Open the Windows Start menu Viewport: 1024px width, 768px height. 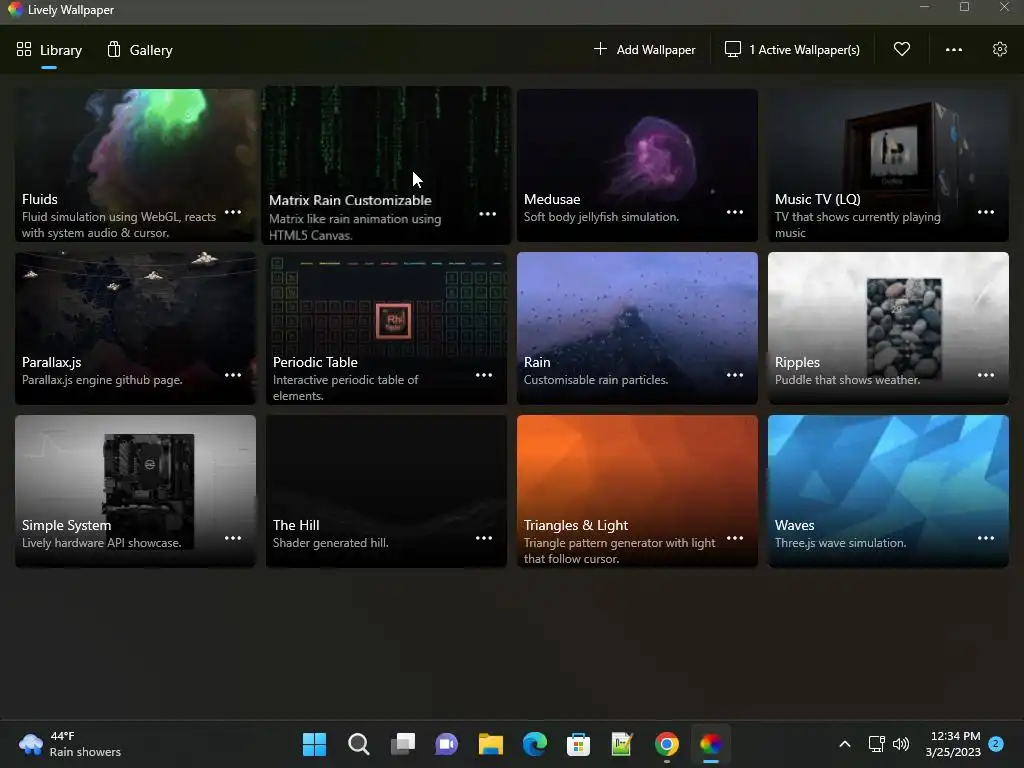coord(314,744)
